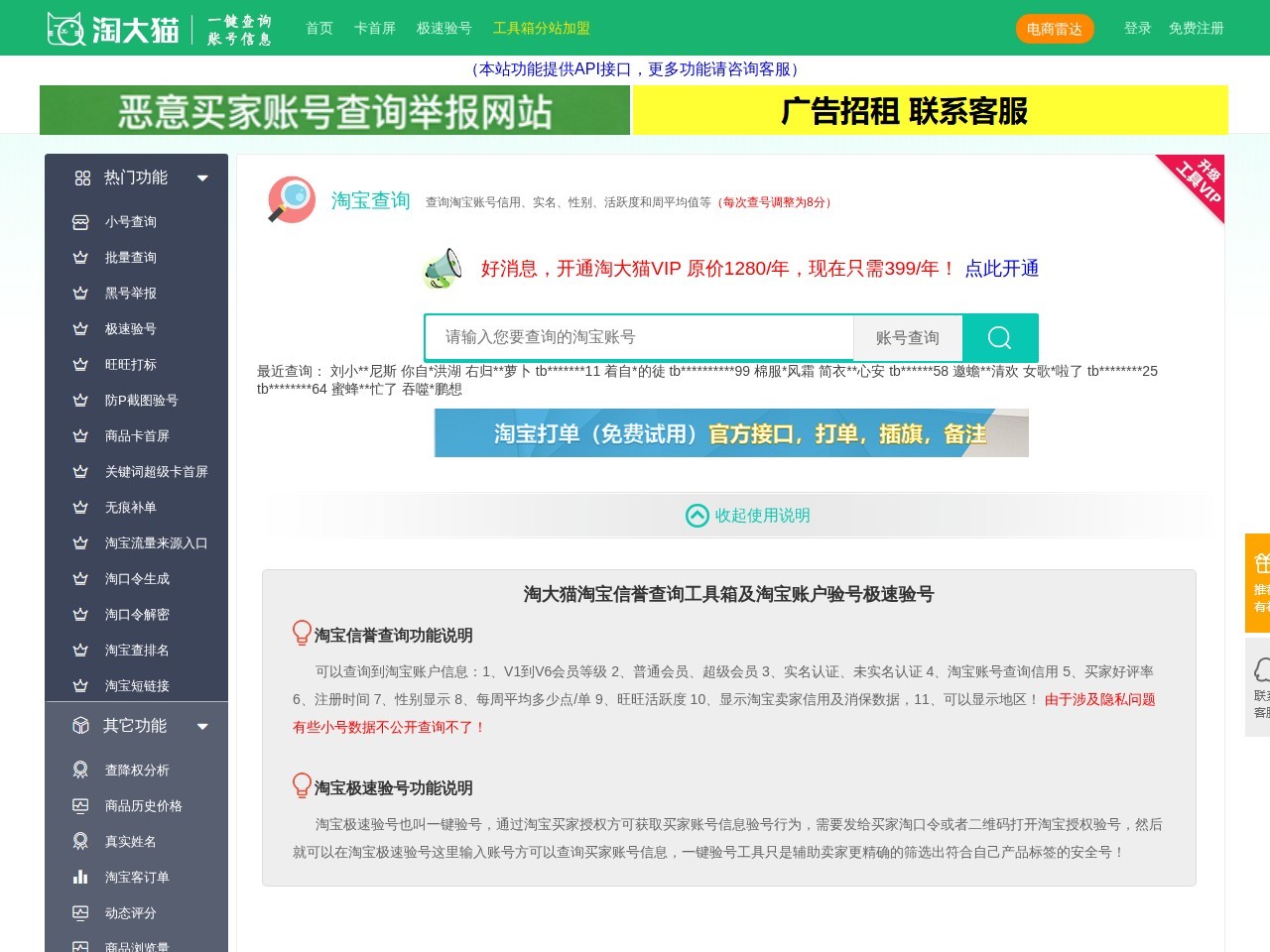This screenshot has height=952, width=1270.
Task: Open the 真实姓名 sidebar item
Action: tap(131, 842)
